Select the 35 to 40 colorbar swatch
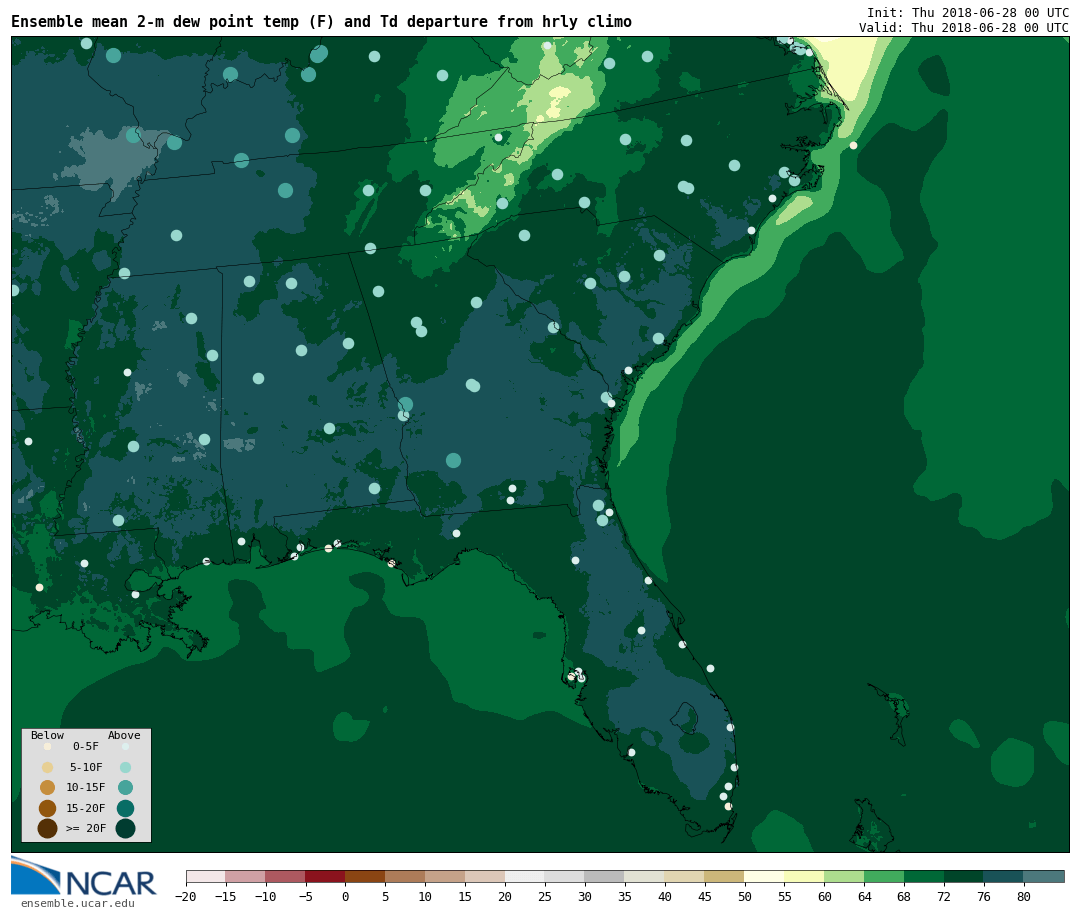 [645, 876]
